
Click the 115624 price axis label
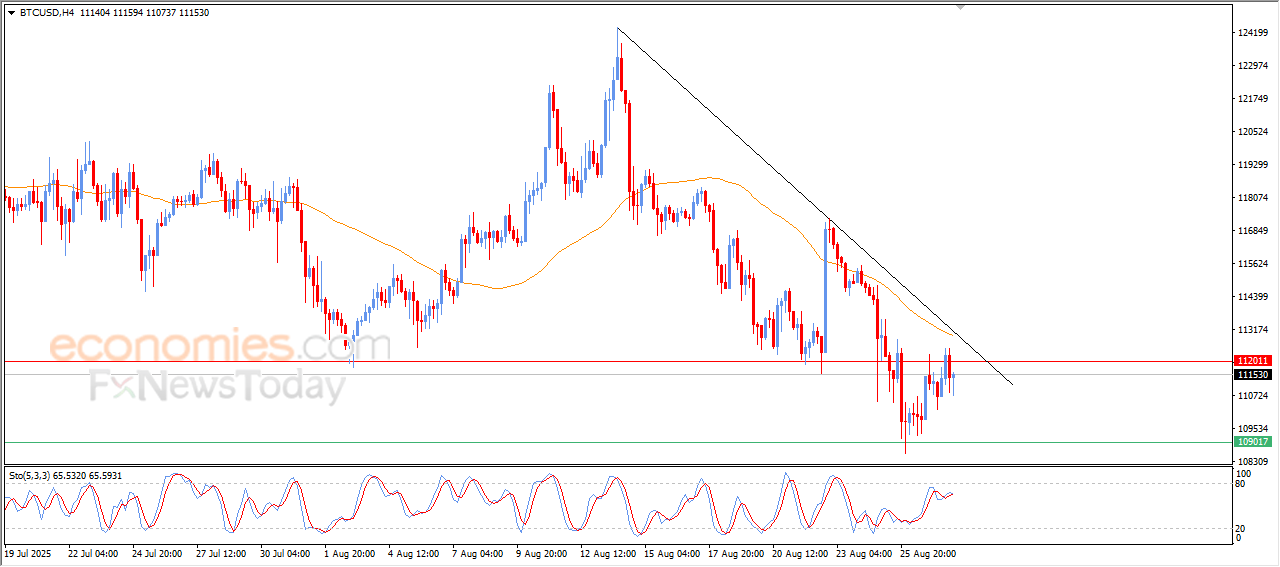(x=1253, y=264)
